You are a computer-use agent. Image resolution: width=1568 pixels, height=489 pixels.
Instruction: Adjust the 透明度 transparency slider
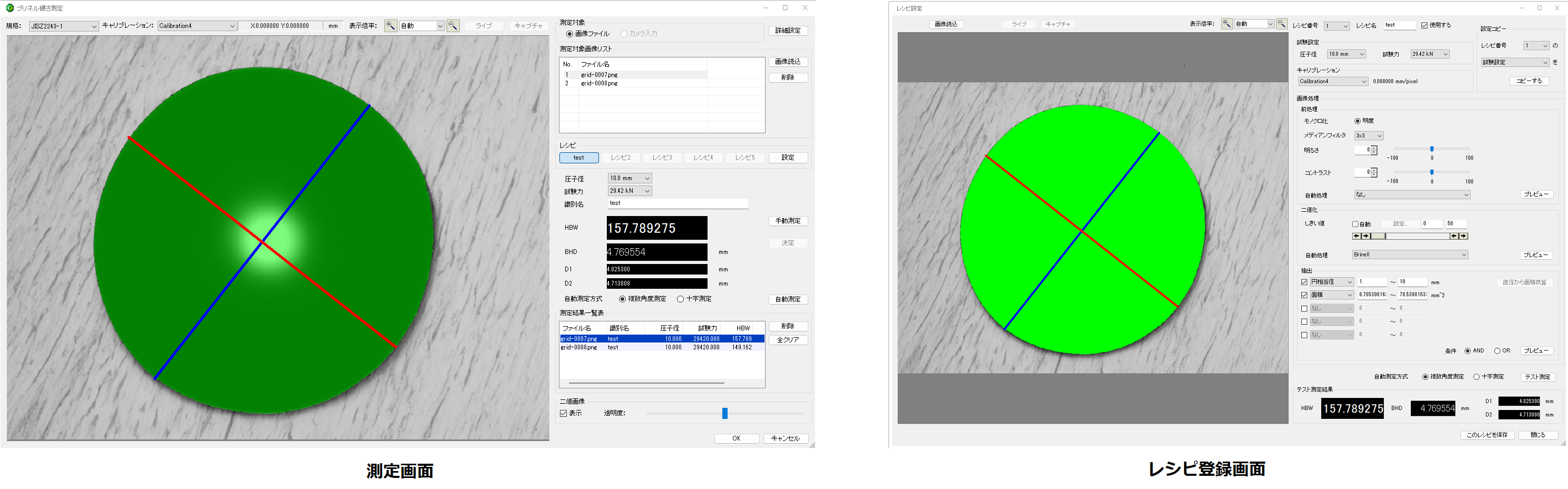tap(724, 414)
